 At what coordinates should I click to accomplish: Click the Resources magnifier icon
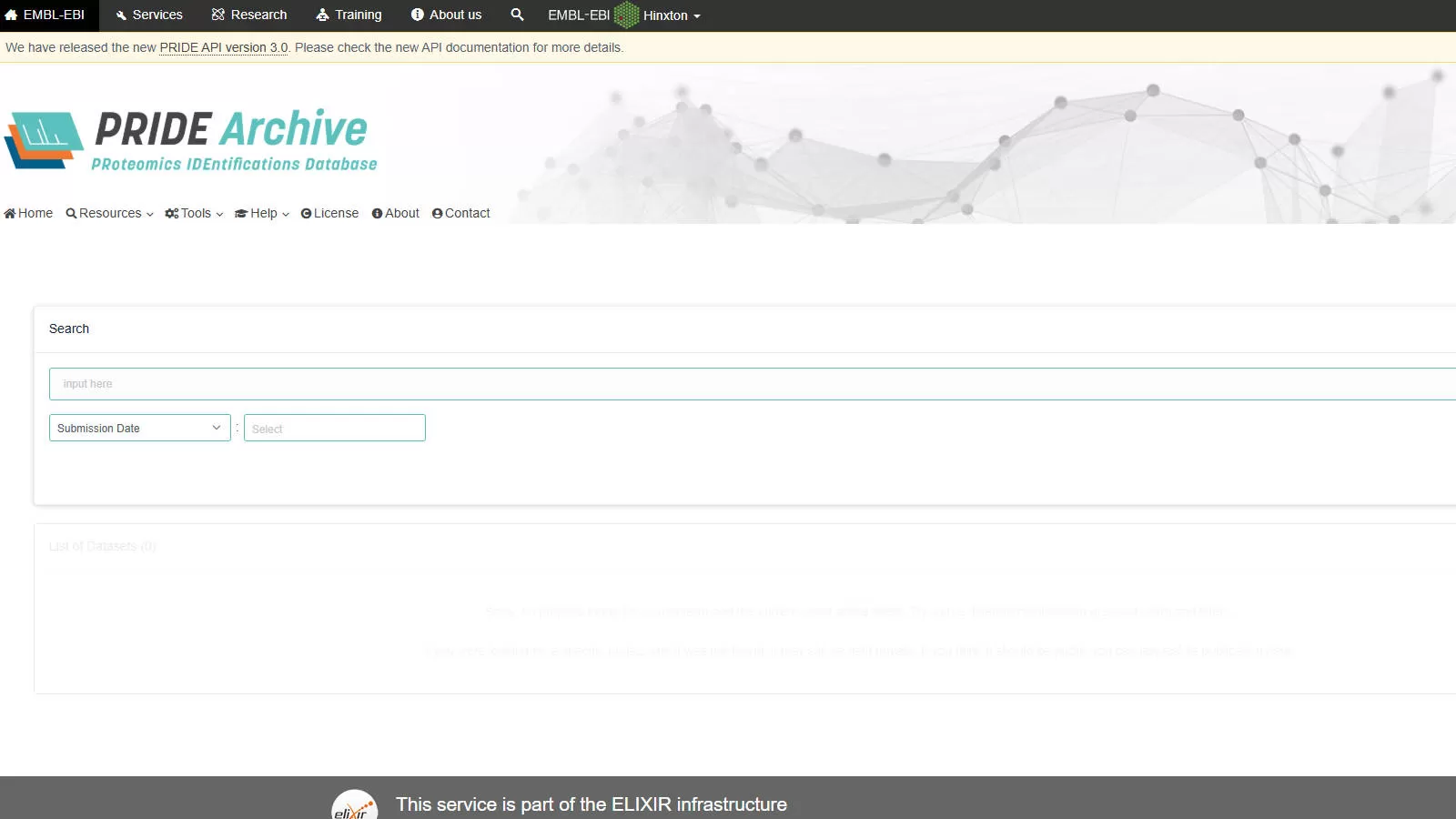71,214
